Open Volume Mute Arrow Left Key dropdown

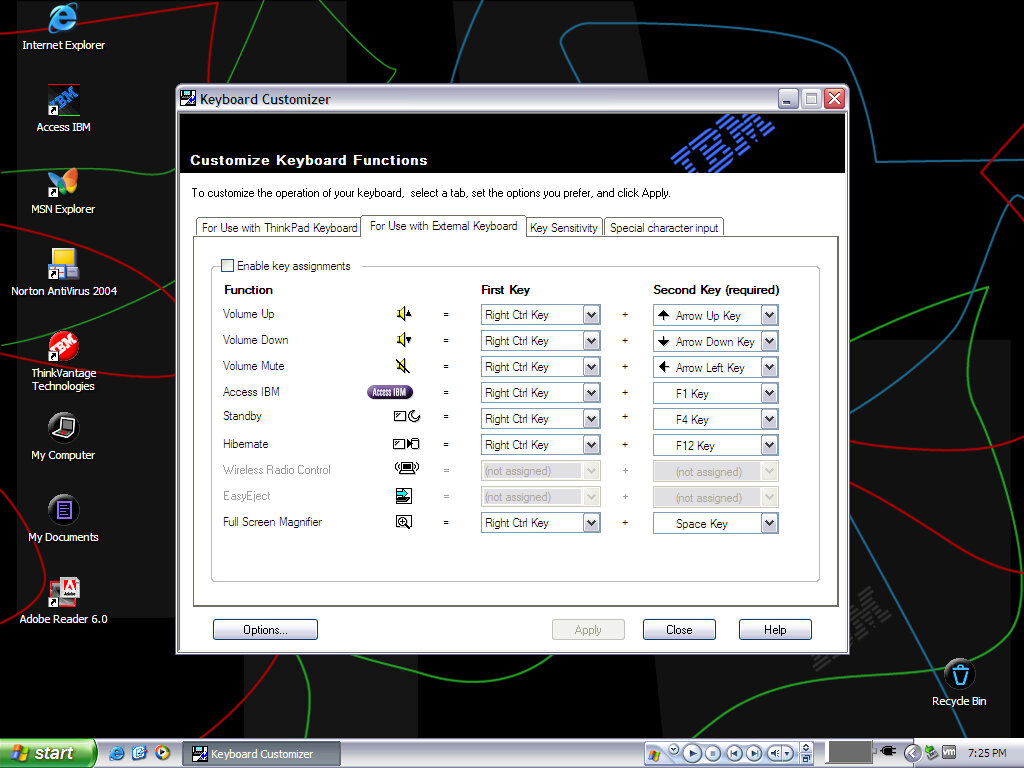point(769,367)
